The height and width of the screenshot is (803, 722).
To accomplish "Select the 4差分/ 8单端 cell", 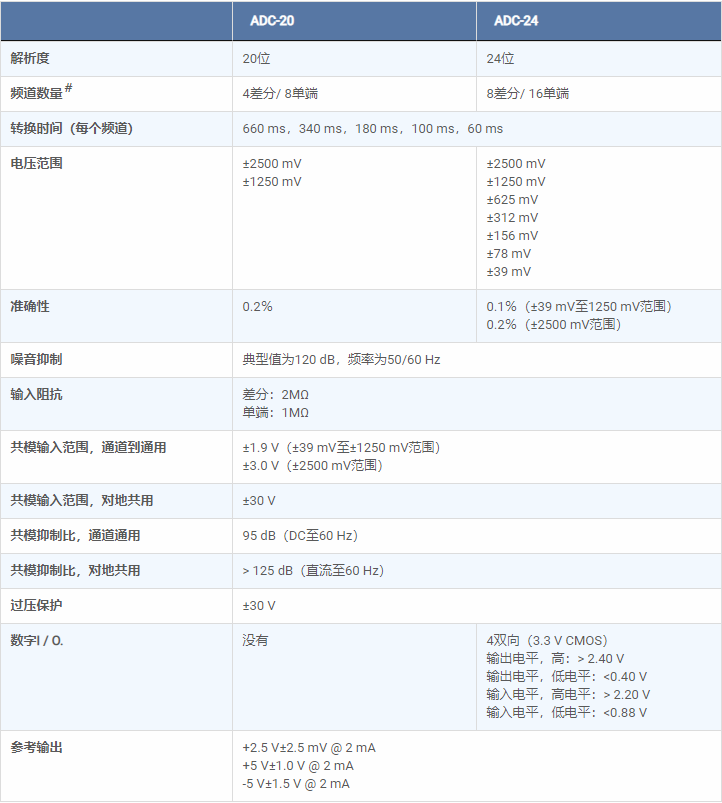I will pyautogui.click(x=280, y=94).
